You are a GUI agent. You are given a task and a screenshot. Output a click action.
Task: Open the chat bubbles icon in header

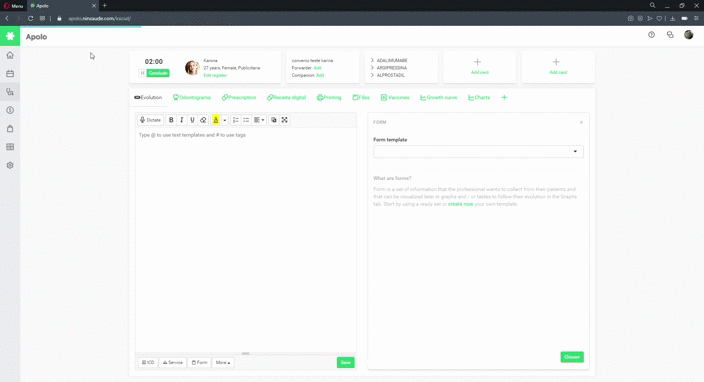pos(670,35)
